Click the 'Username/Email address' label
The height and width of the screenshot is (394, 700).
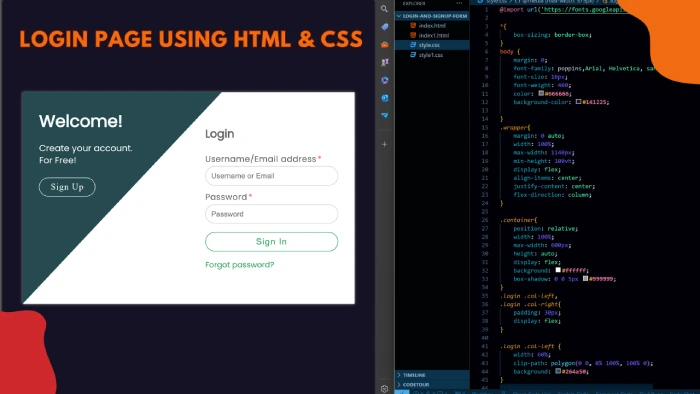(x=261, y=159)
